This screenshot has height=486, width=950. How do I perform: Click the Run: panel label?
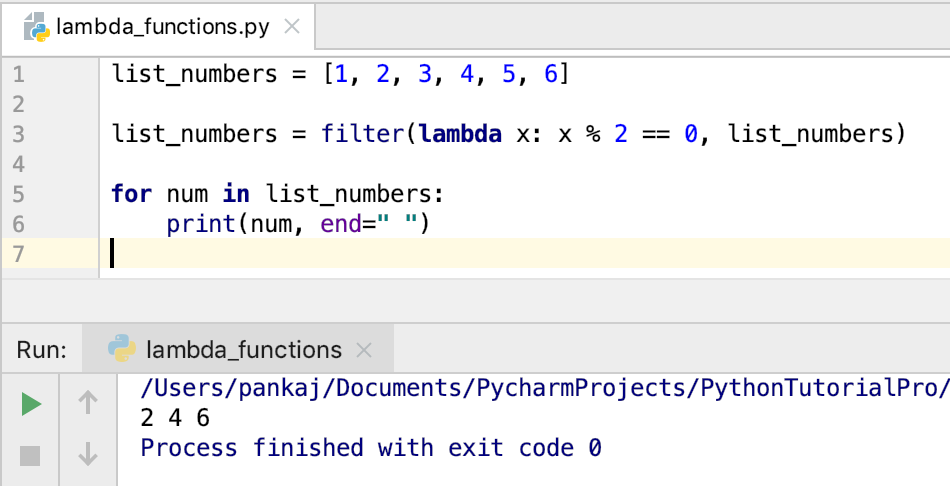click(x=42, y=350)
